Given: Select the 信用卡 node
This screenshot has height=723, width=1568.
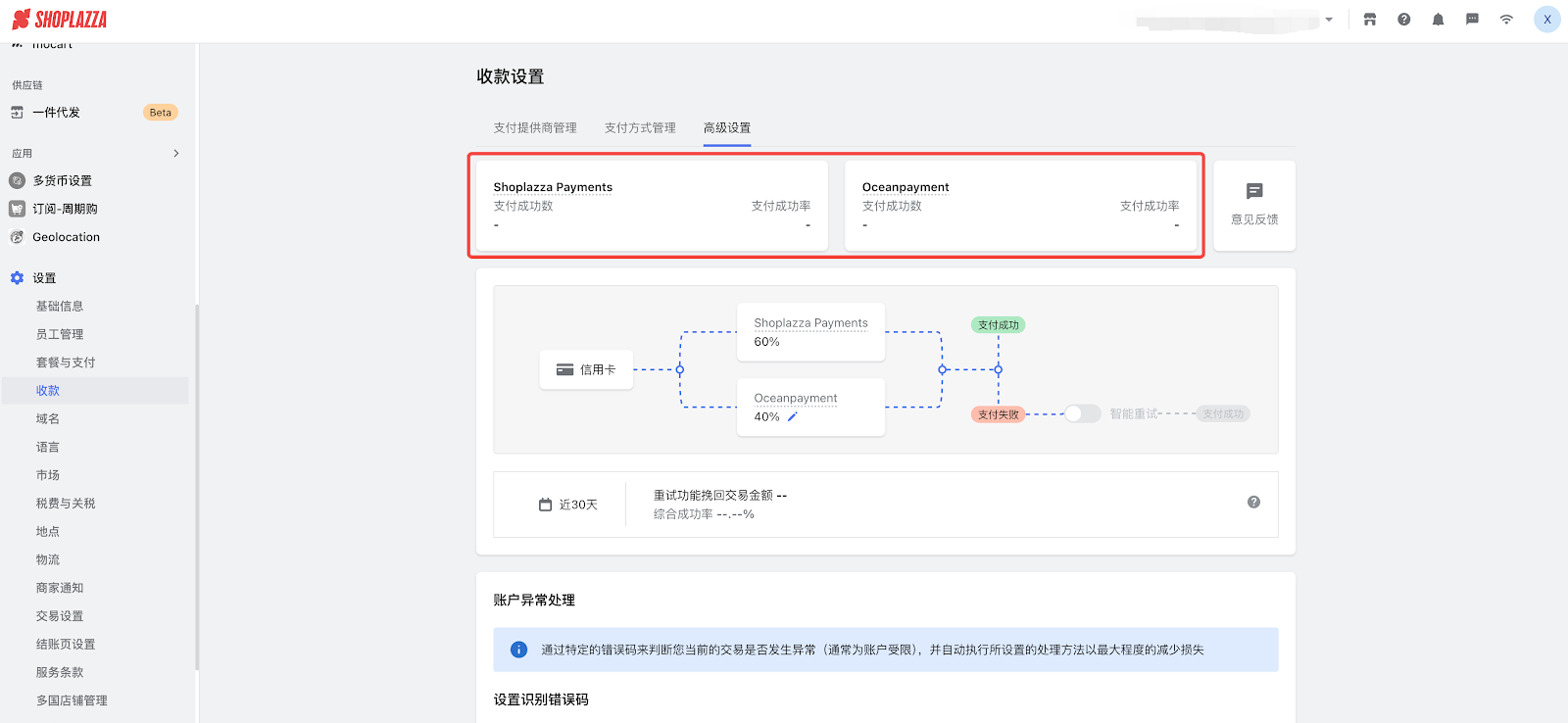Looking at the screenshot, I should click(586, 370).
